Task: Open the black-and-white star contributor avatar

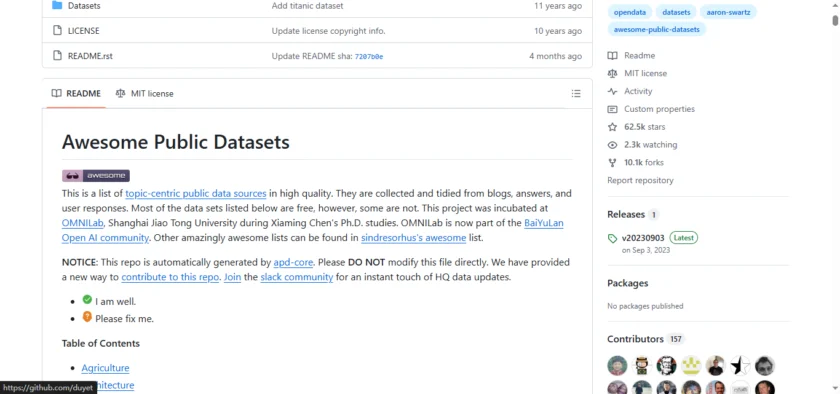Action: [740, 366]
